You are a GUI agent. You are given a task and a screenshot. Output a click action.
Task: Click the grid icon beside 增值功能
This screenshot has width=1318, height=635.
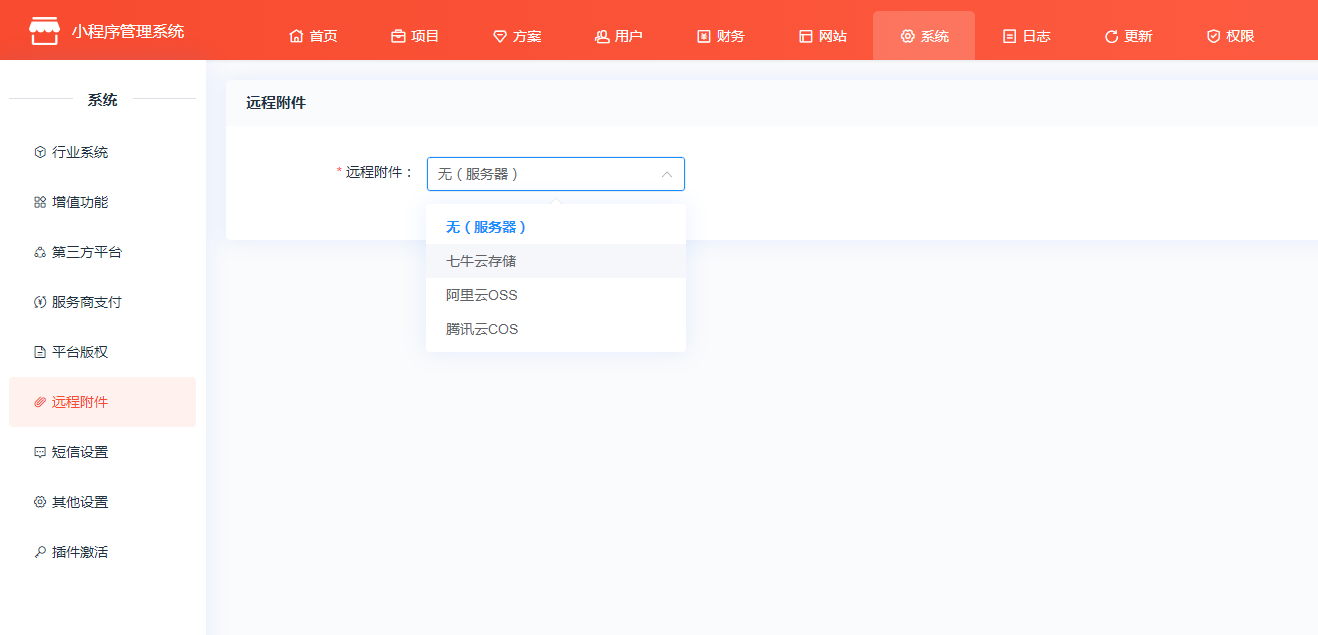click(x=40, y=202)
